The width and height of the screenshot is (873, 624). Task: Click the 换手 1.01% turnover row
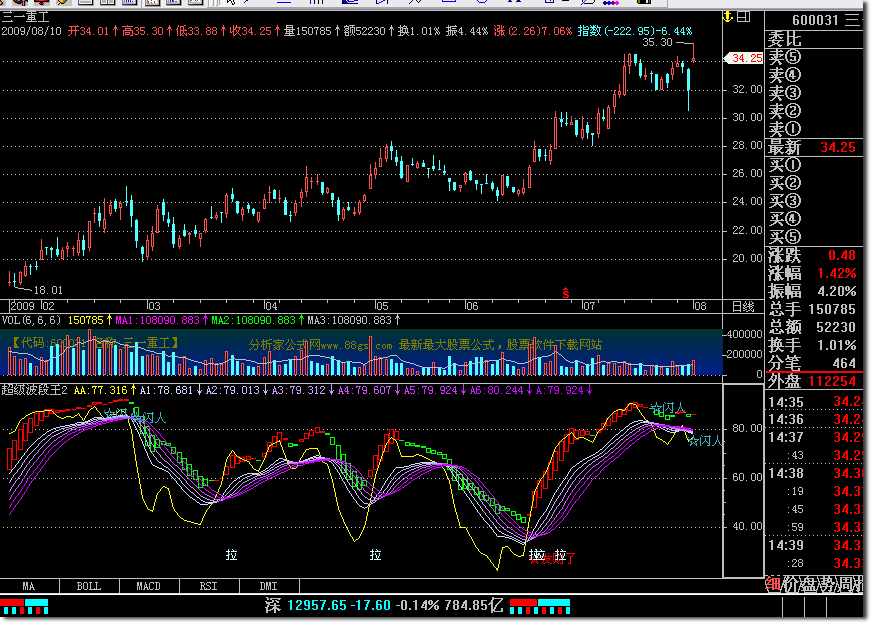point(814,345)
